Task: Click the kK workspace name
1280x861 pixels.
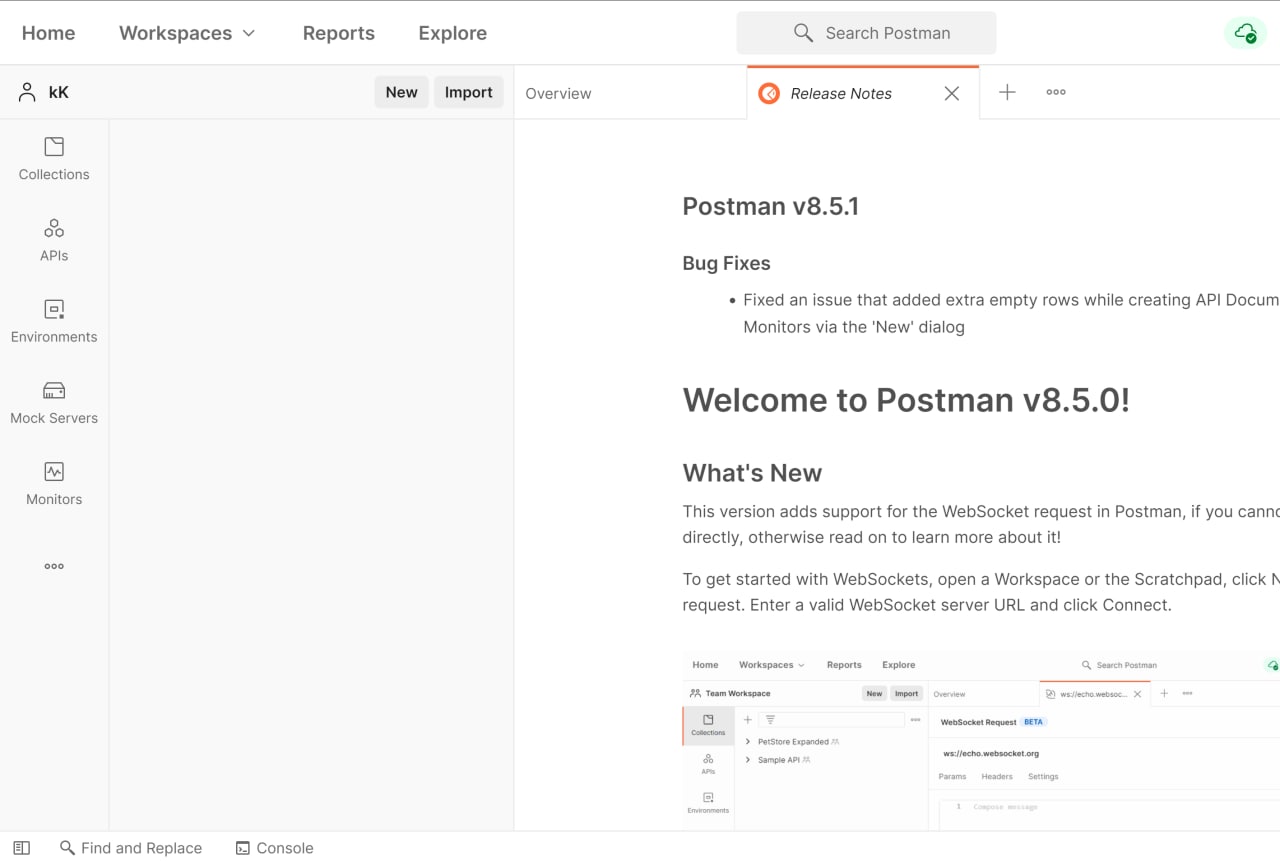Action: 59,92
